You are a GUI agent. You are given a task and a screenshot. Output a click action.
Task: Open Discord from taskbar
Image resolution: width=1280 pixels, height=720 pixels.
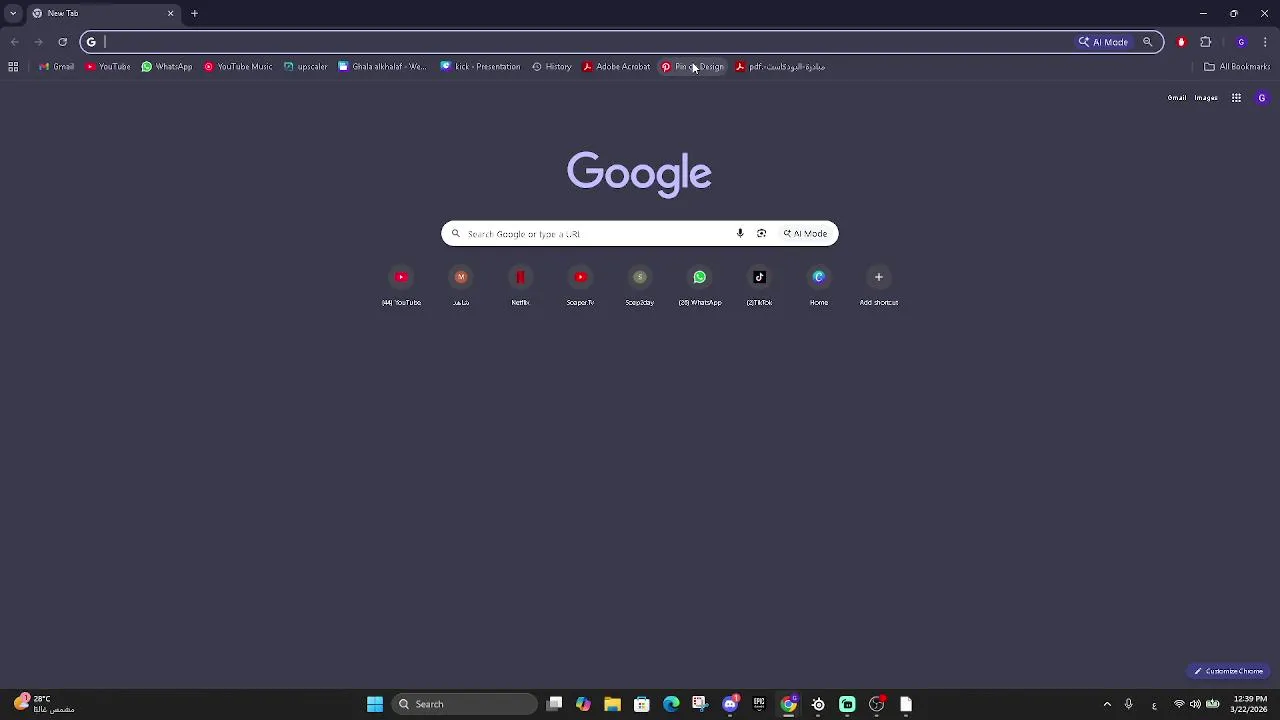coord(730,704)
